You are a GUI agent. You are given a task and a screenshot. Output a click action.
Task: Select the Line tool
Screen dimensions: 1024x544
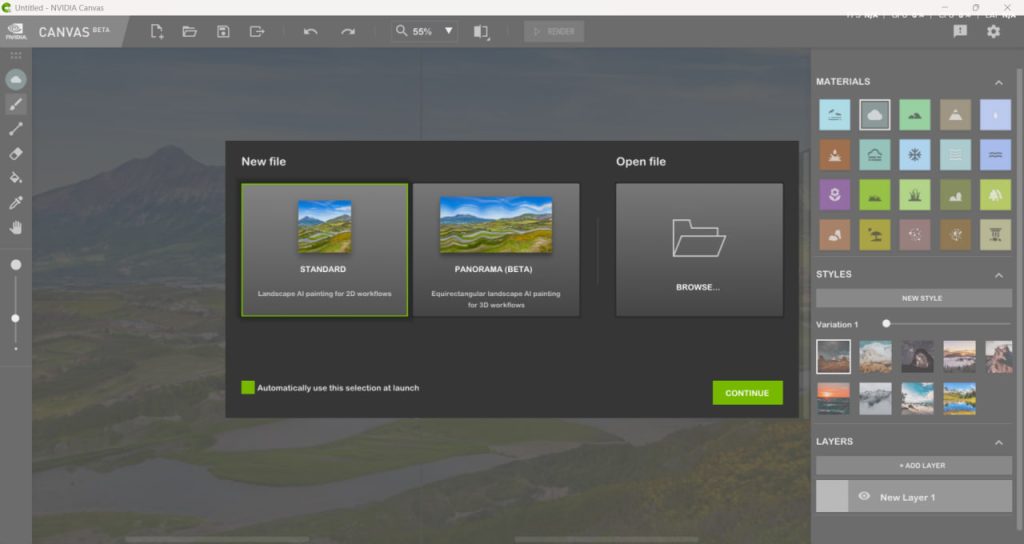16,129
